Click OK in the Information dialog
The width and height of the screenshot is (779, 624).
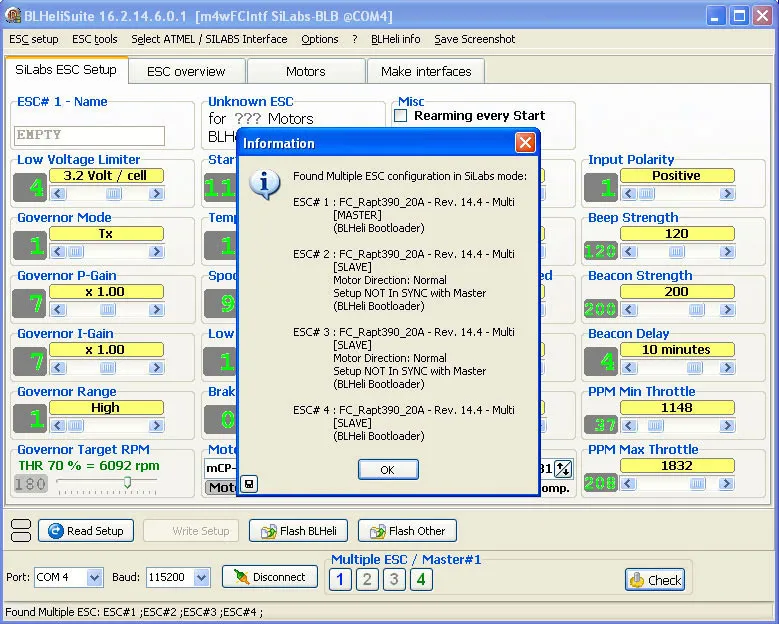[x=387, y=469]
